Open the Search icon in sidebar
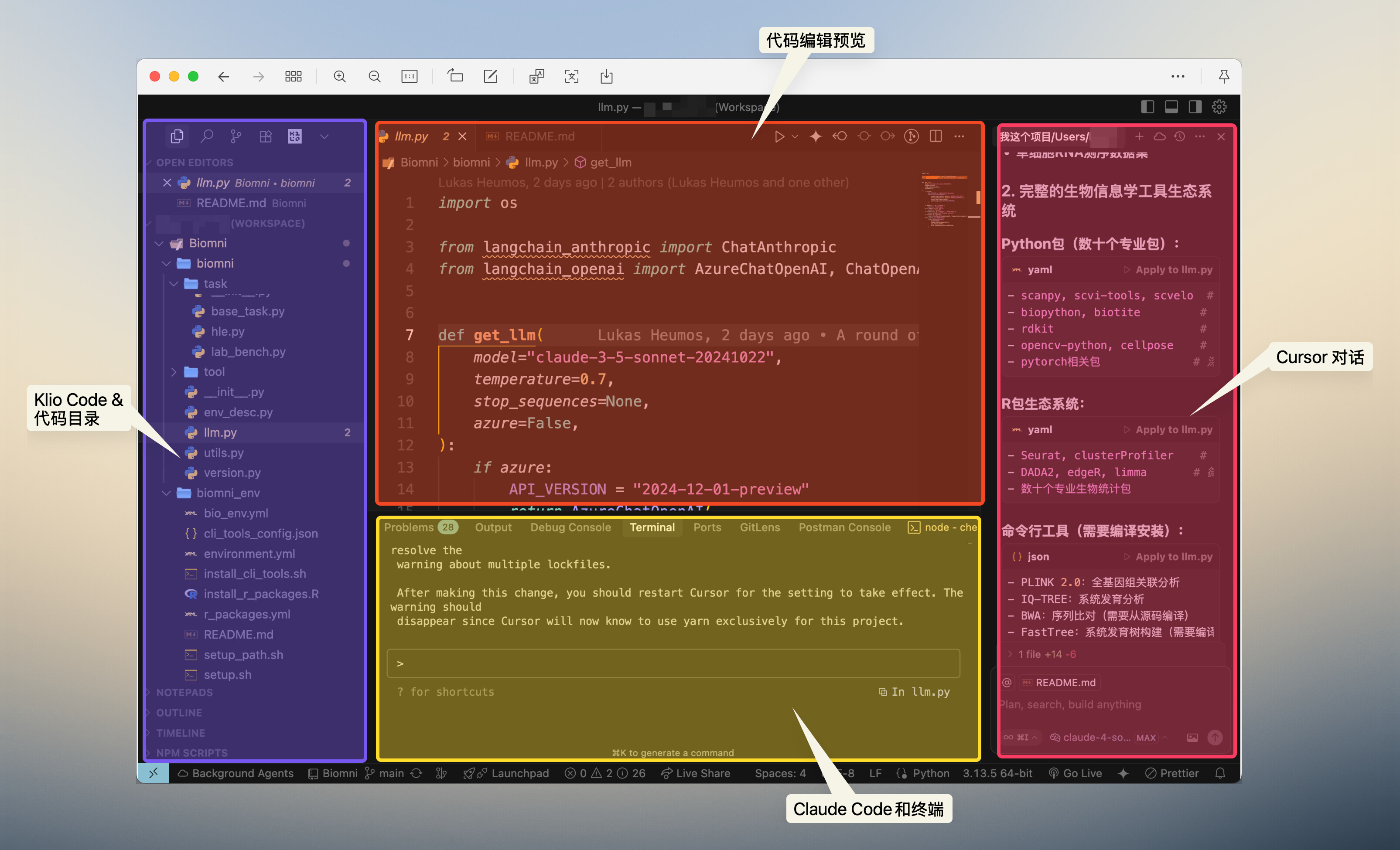Screen dimensions: 1400x850 [207, 136]
